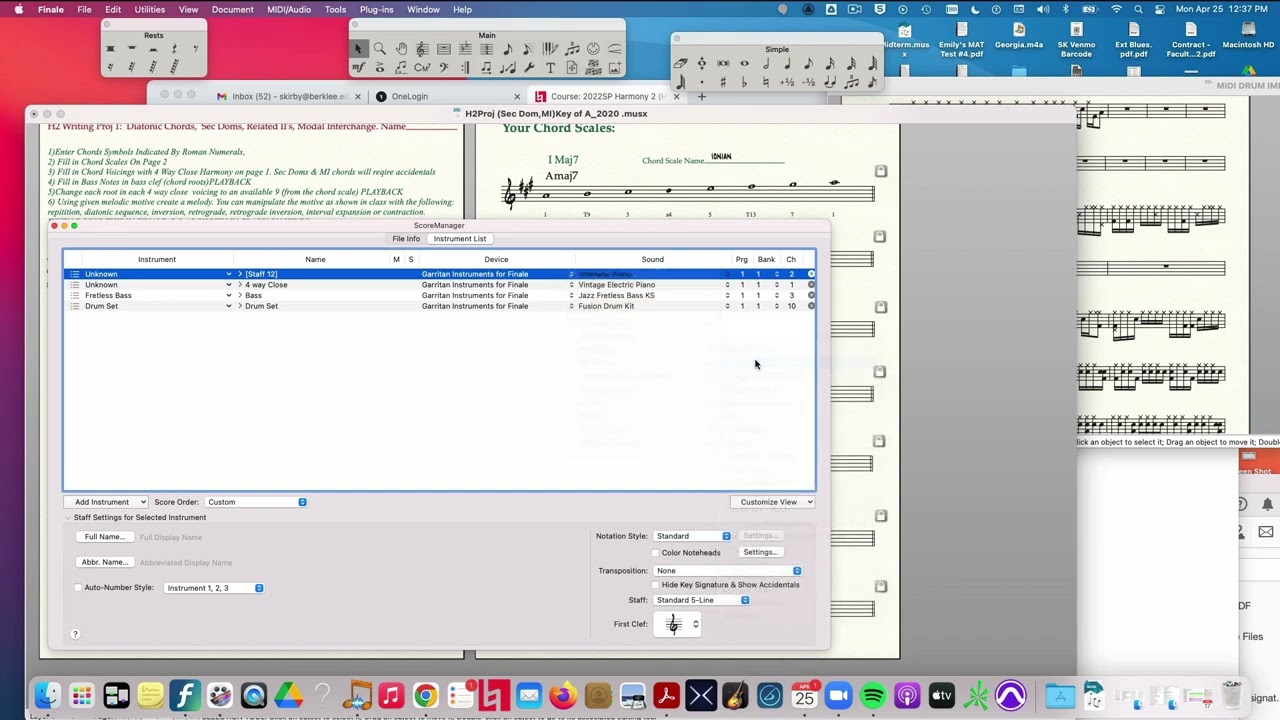Choose the natural accidental in Simple palette
The width and height of the screenshot is (1280, 720).
[x=766, y=82]
